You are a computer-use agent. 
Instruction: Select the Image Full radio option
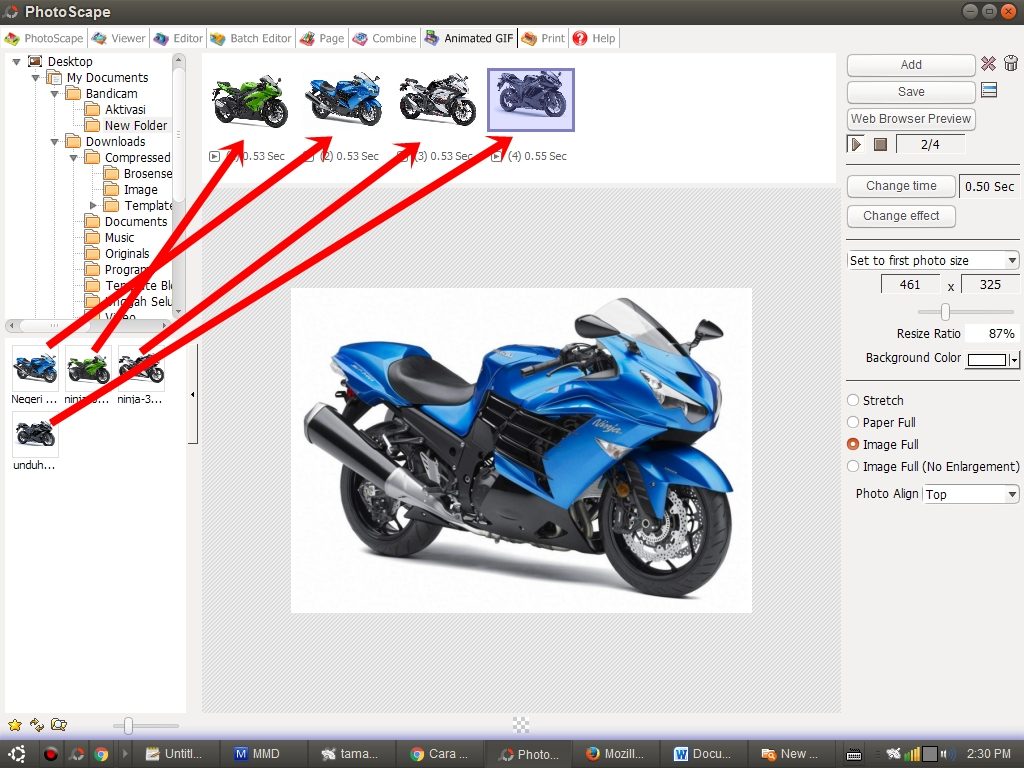(x=853, y=445)
